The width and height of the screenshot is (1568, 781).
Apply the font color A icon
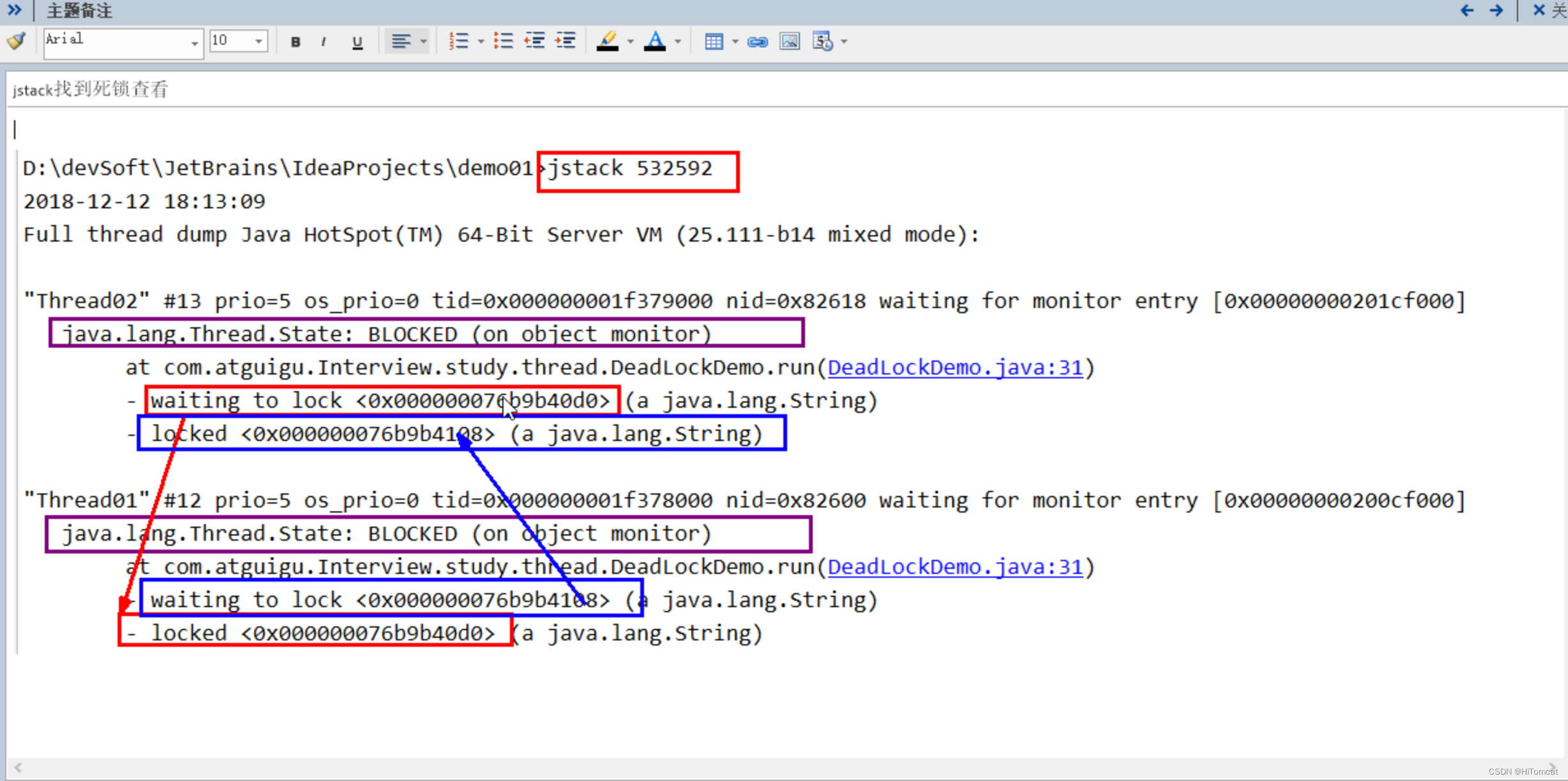pos(655,42)
